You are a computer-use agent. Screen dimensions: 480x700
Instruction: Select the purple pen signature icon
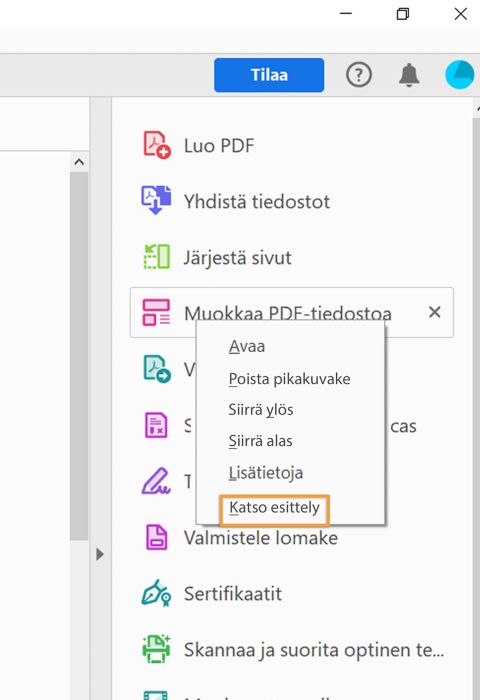[156, 481]
